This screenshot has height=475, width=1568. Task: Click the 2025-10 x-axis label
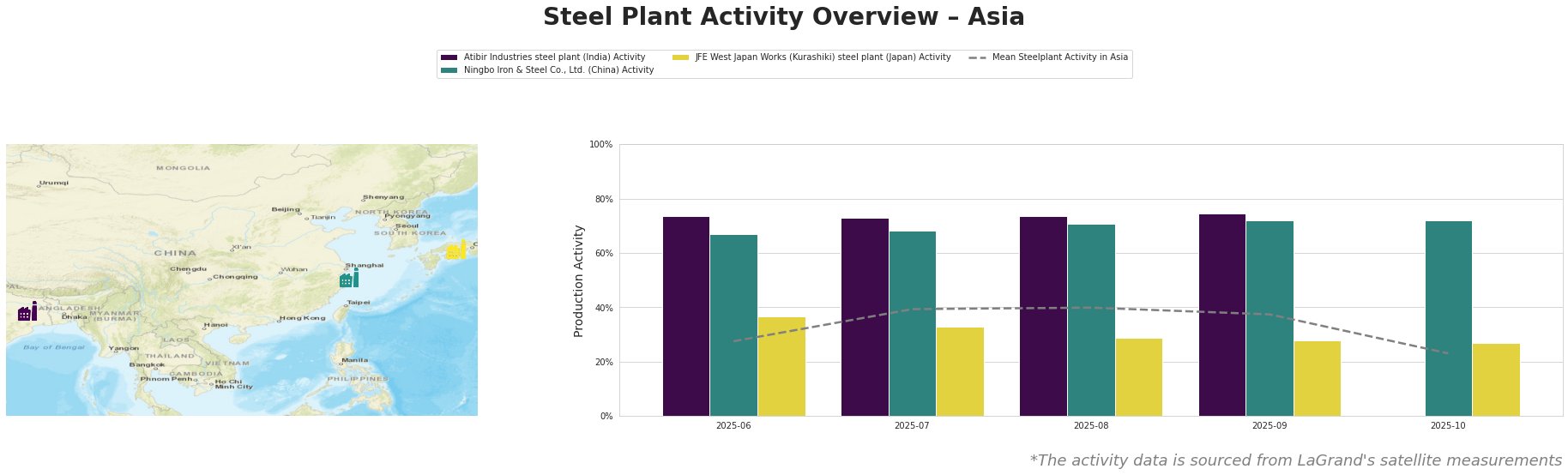coord(1448,425)
